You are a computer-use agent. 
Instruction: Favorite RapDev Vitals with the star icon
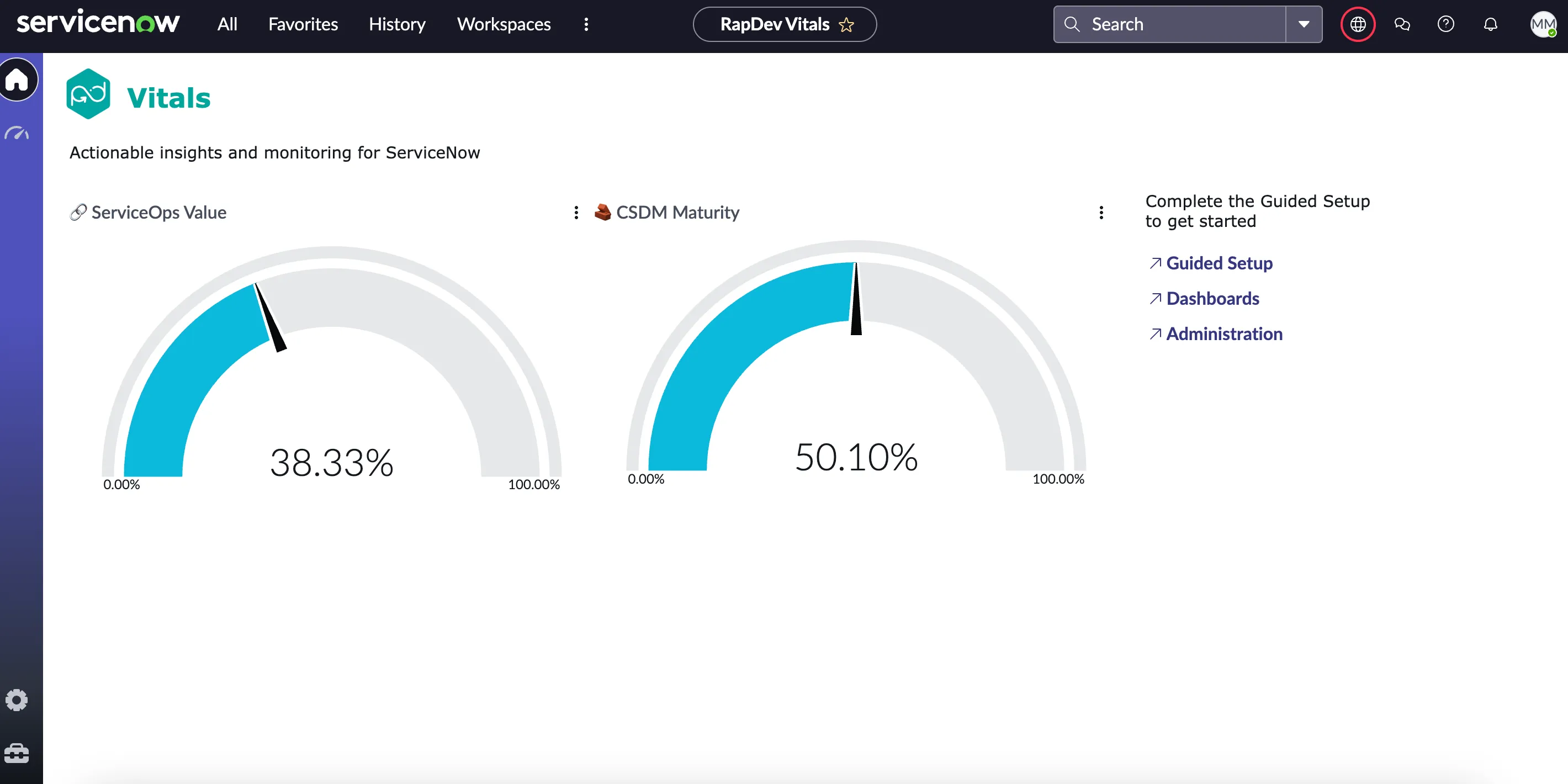coord(847,24)
